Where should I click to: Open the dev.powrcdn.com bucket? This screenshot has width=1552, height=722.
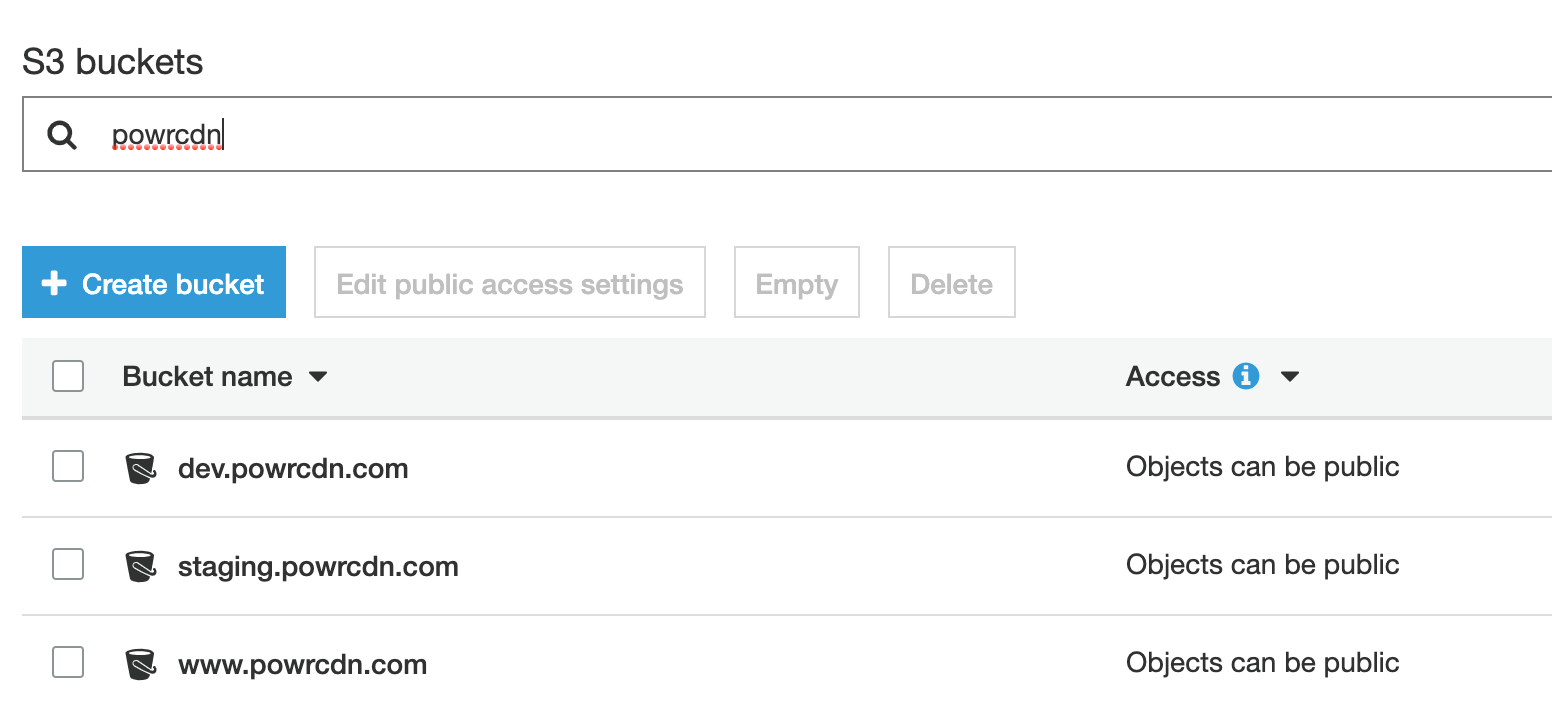293,468
